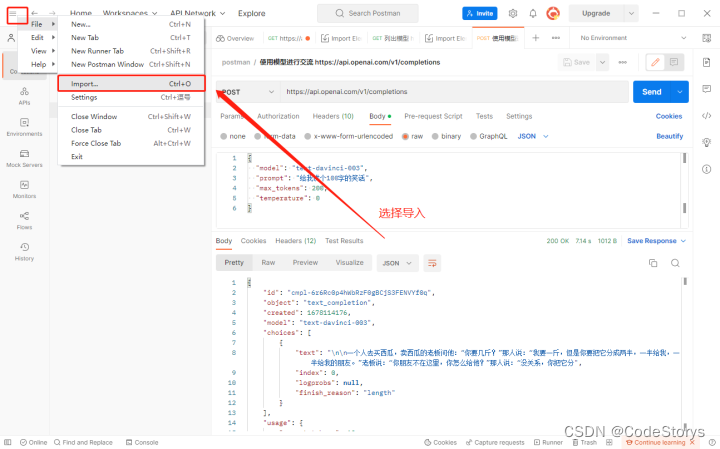Open the tab overflow three-dots menu
This screenshot has width=720, height=449.
click(x=556, y=38)
